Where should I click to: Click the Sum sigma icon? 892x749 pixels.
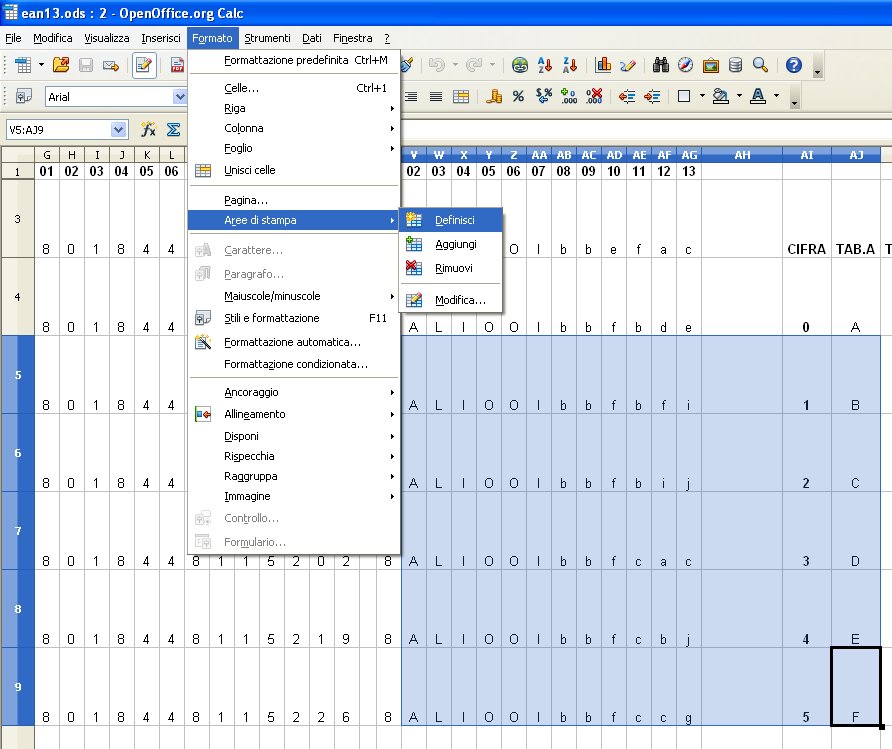(x=174, y=130)
